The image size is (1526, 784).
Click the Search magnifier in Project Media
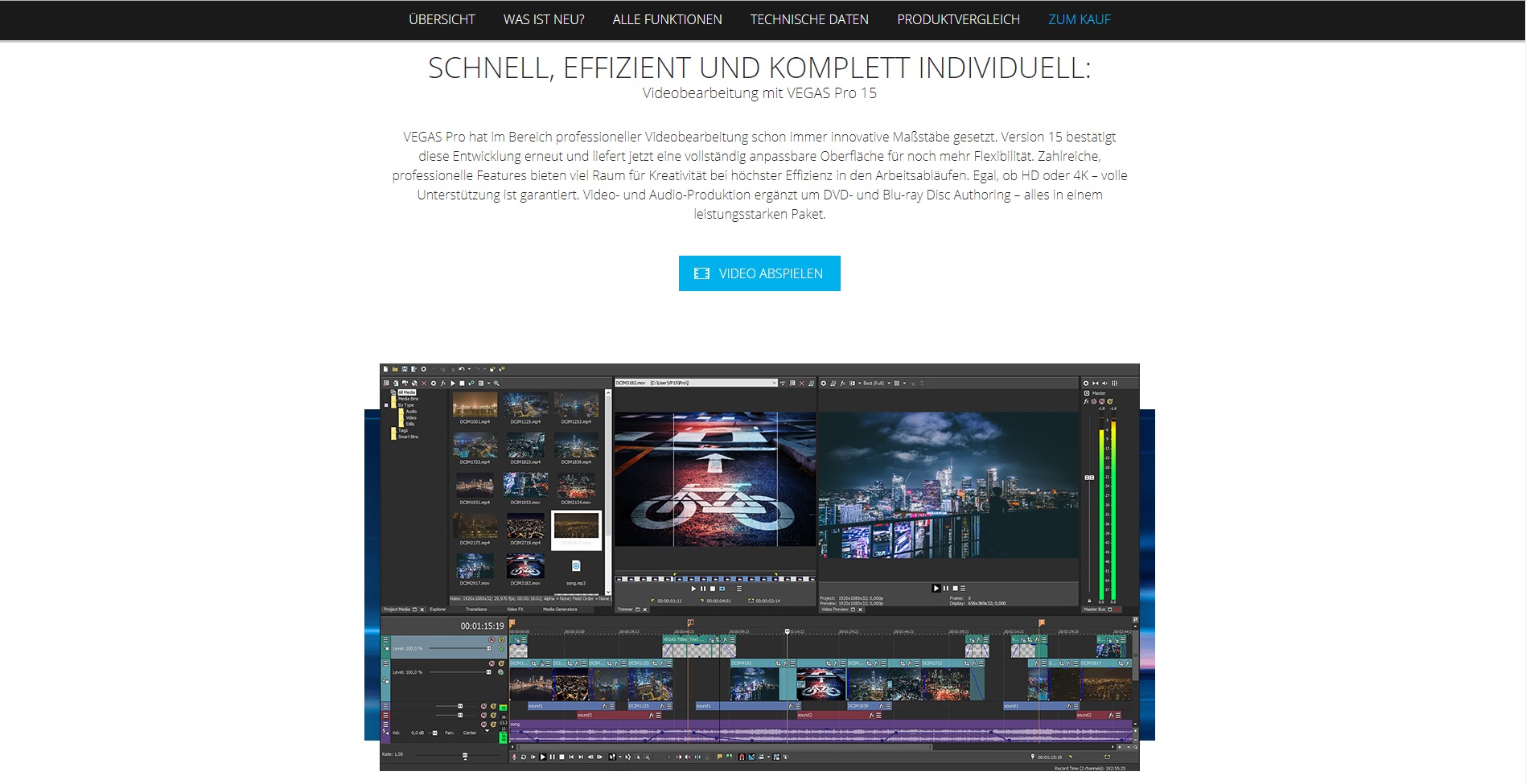coord(496,384)
